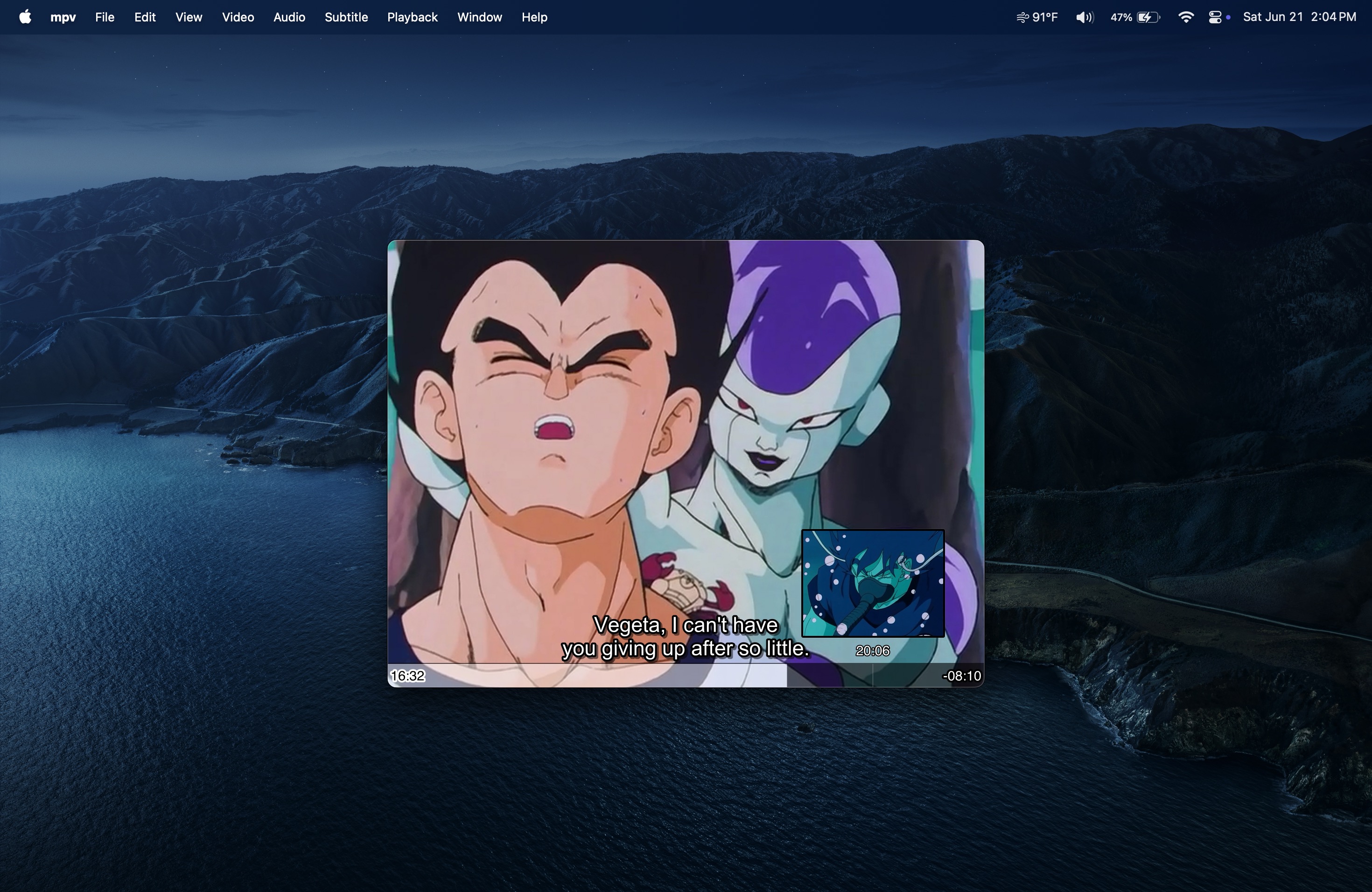Open the Subtitle menu
This screenshot has width=1372, height=892.
click(346, 17)
